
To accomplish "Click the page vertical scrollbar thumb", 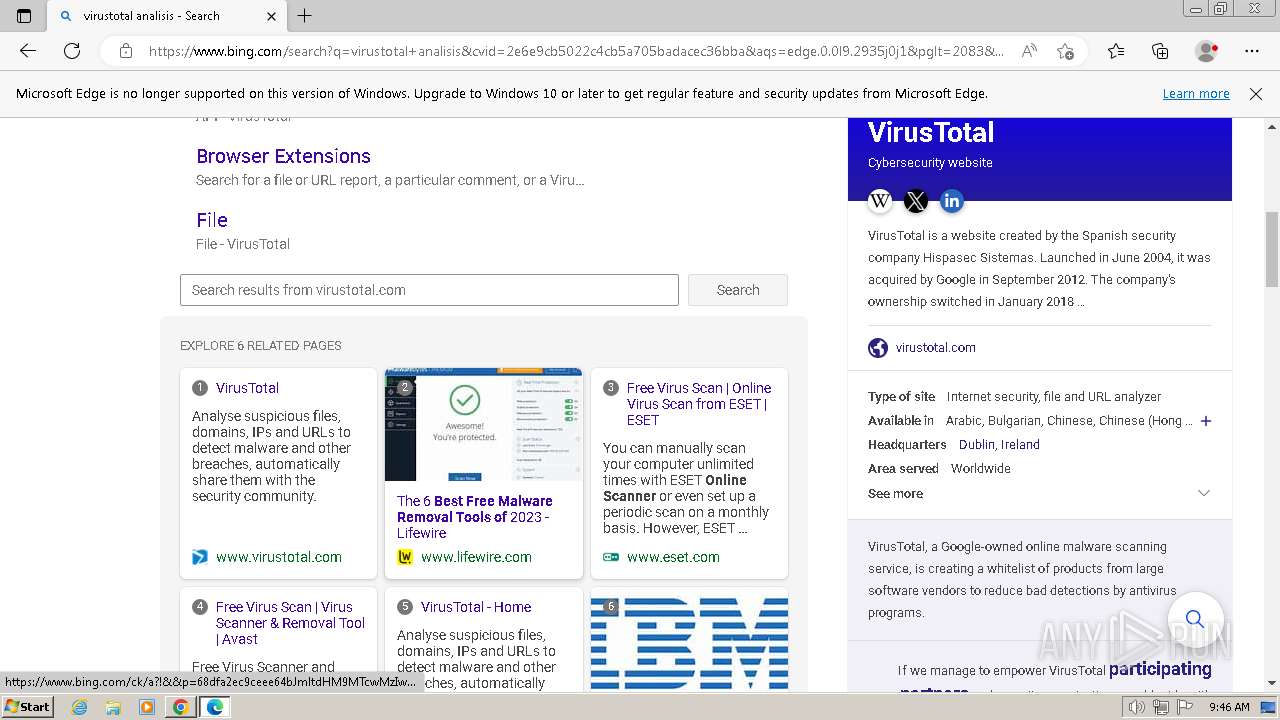I will point(1272,250).
